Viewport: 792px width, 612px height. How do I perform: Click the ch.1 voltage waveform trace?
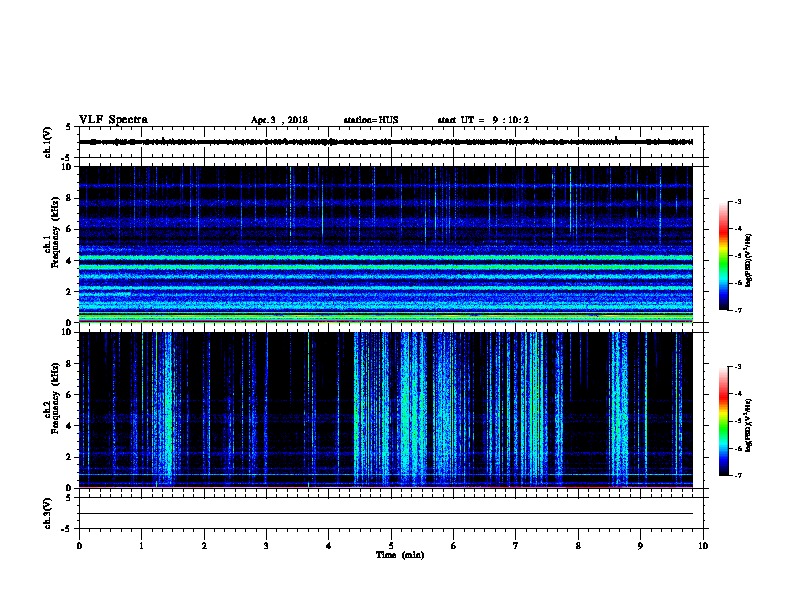point(386,142)
